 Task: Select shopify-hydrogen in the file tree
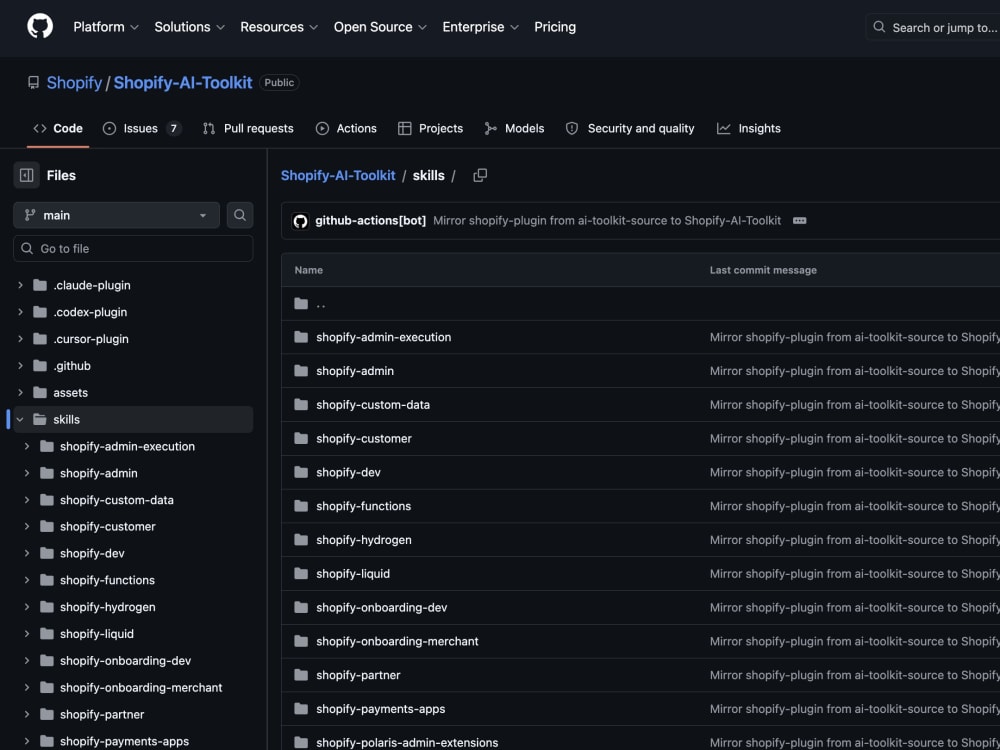(x=108, y=607)
